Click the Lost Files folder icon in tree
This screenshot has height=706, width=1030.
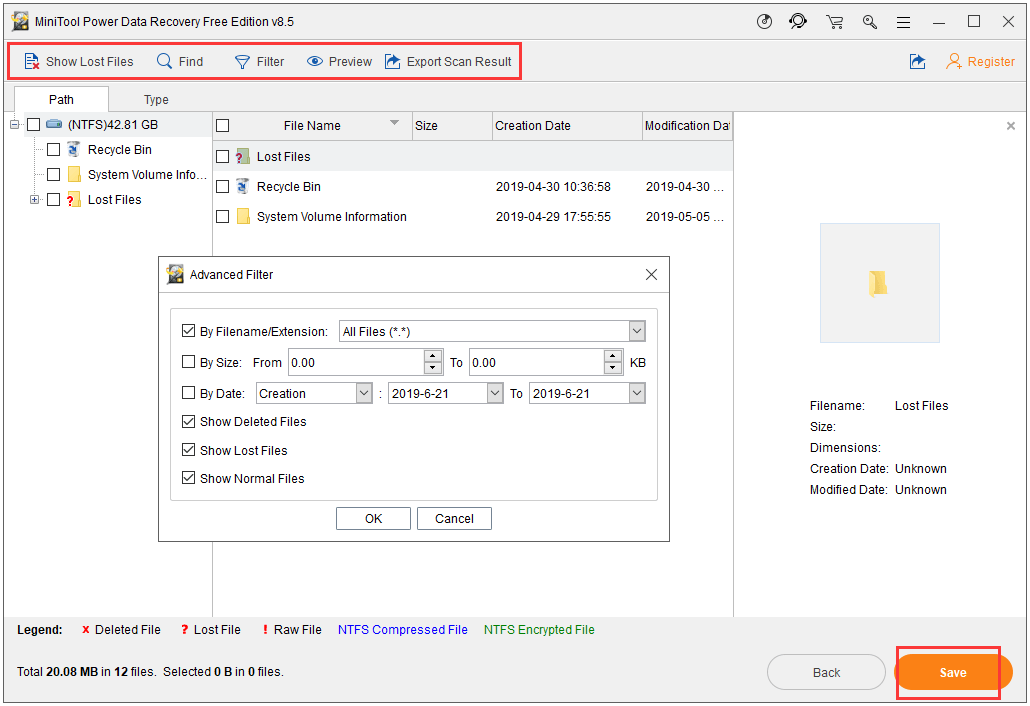point(74,199)
